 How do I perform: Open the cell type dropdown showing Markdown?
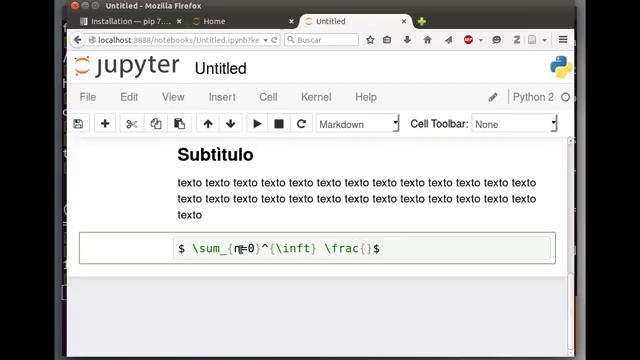pyautogui.click(x=358, y=124)
